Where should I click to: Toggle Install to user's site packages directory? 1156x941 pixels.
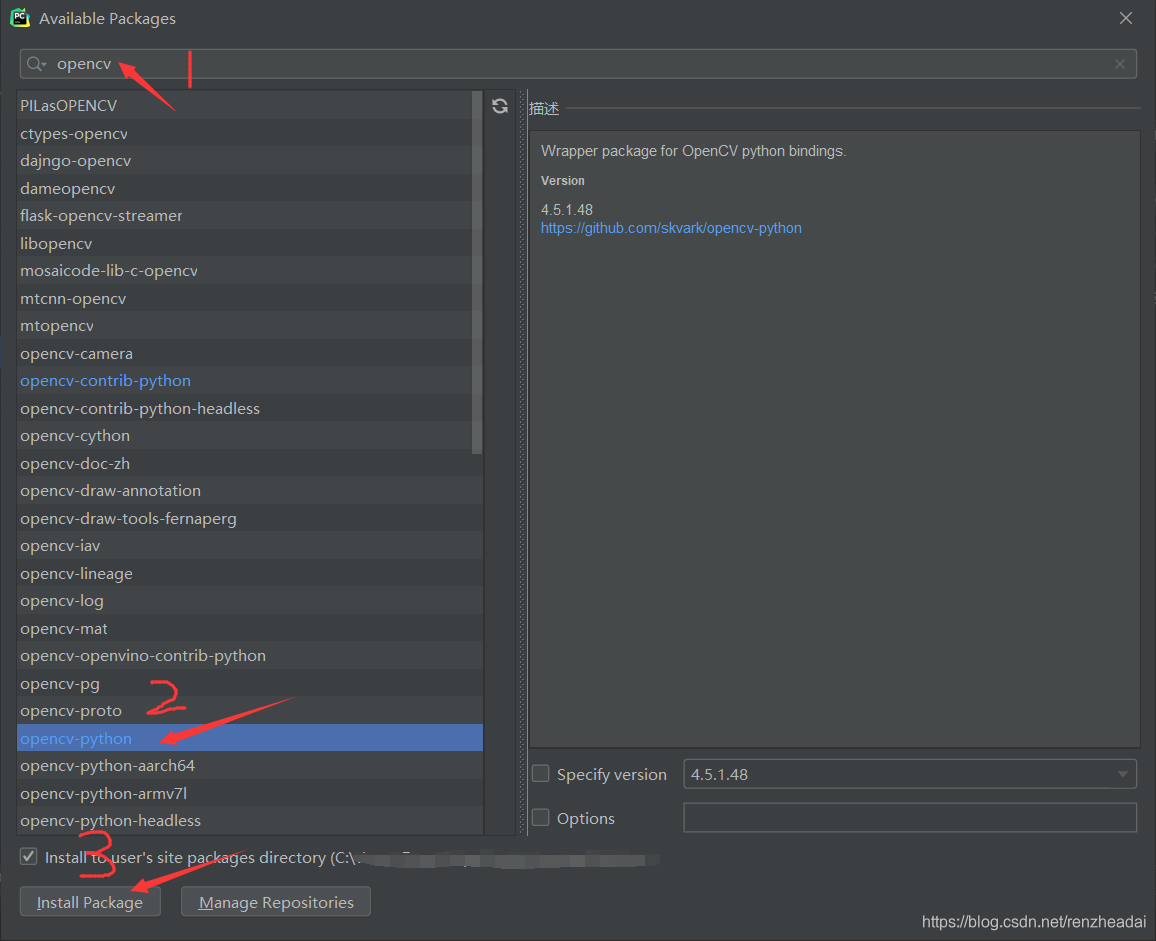coord(29,856)
